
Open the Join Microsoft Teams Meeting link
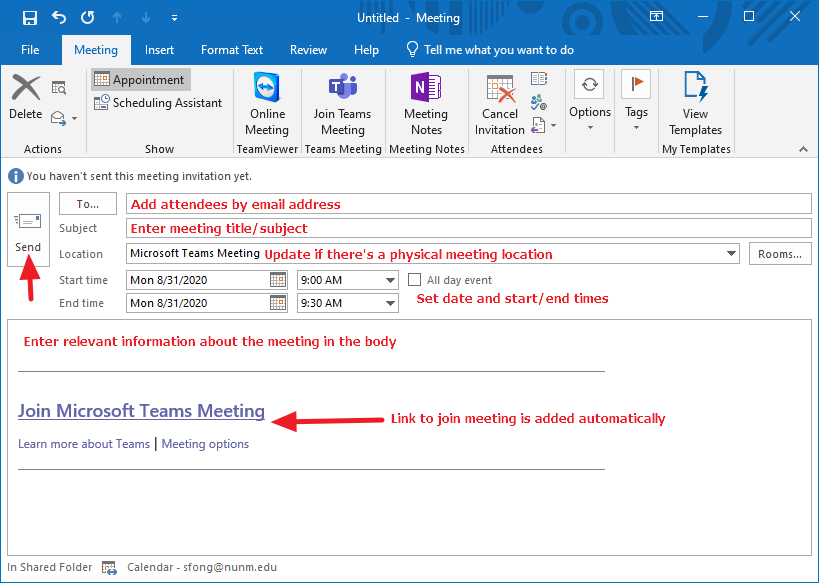coord(142,411)
